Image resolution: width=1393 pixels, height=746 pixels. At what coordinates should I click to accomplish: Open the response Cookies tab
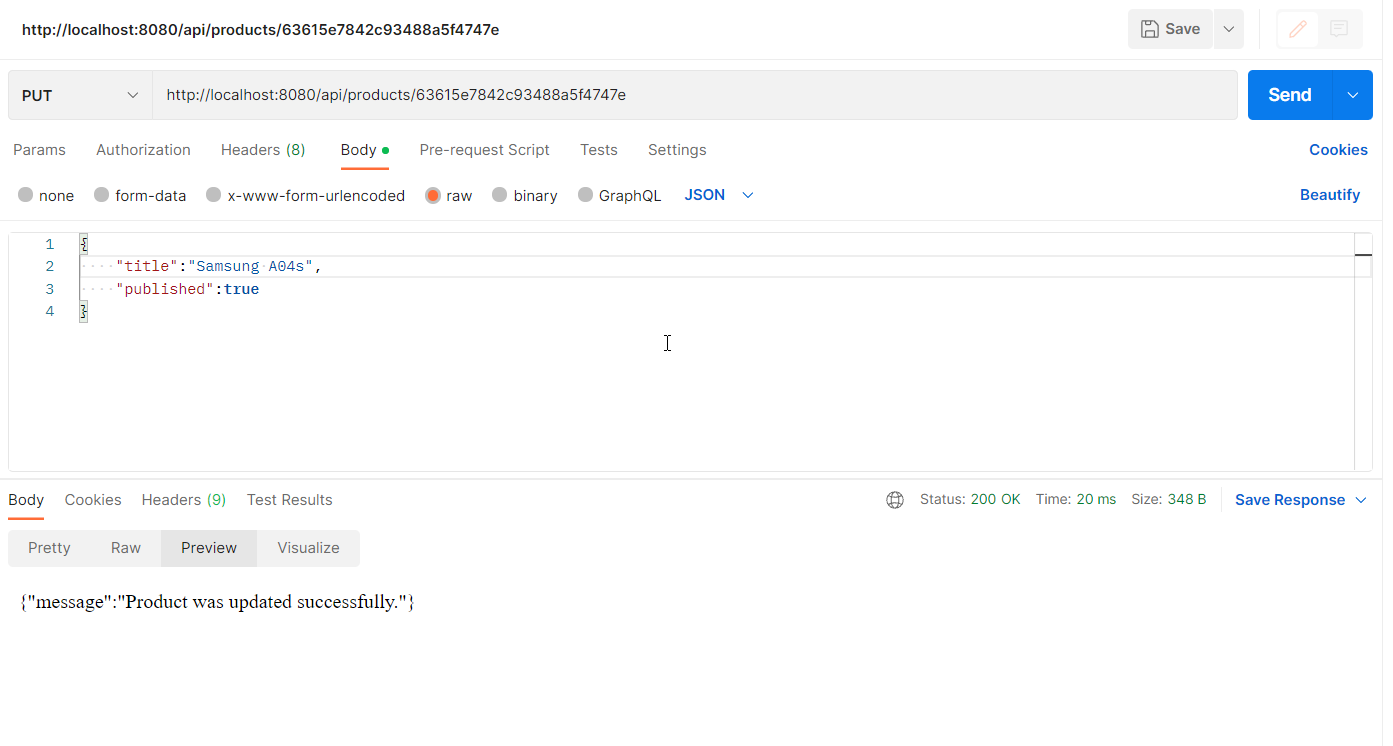[93, 500]
